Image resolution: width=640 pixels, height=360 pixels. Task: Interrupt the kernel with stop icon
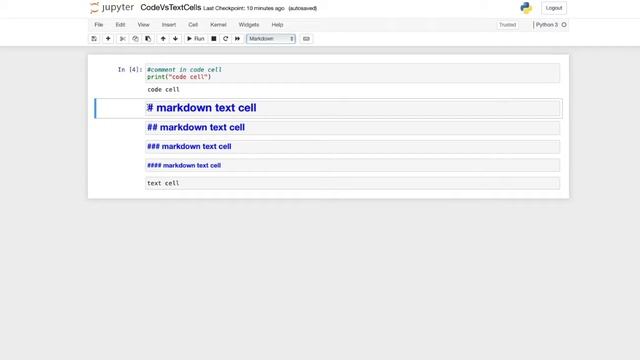click(213, 39)
